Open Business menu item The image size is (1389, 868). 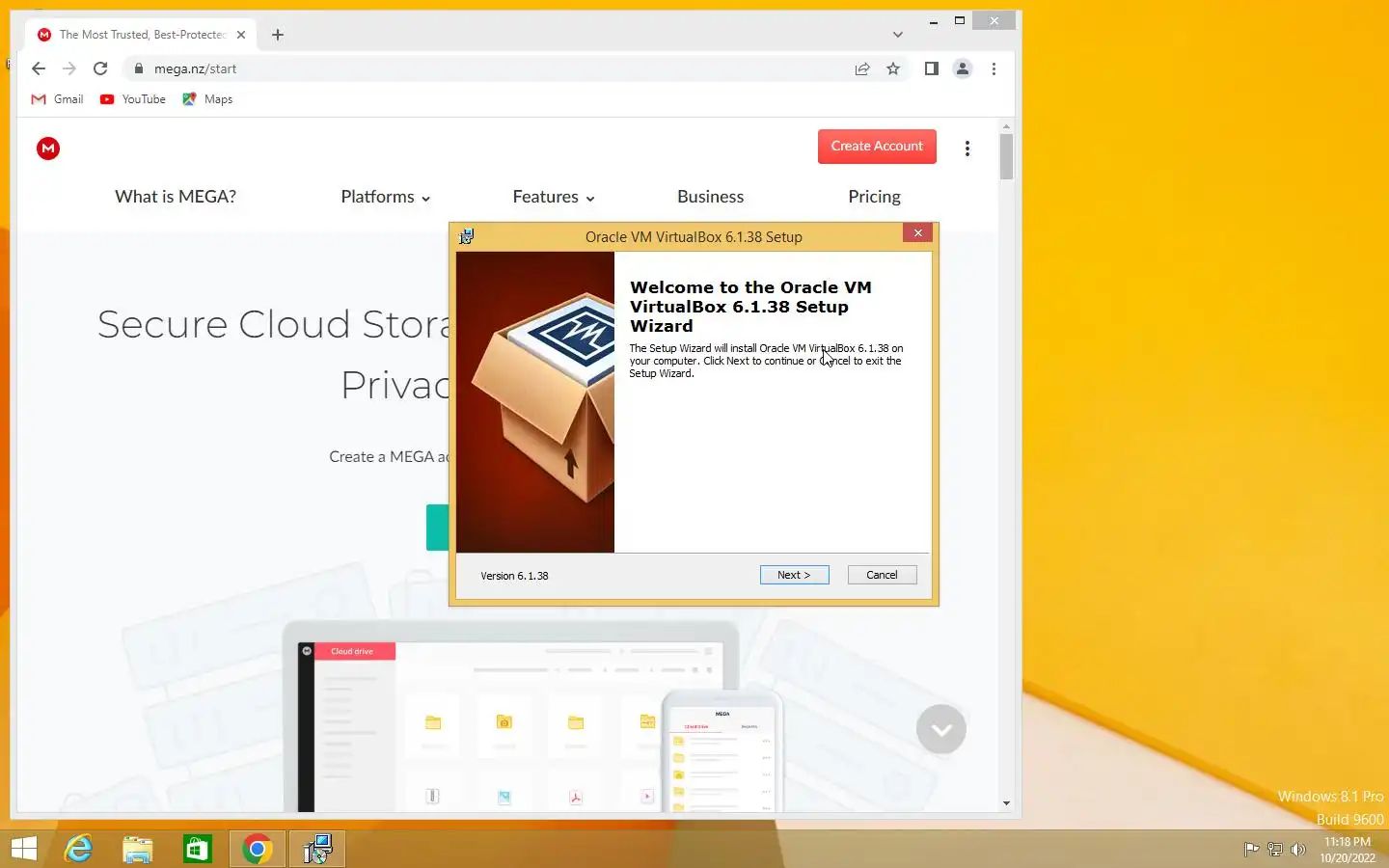coord(711,197)
